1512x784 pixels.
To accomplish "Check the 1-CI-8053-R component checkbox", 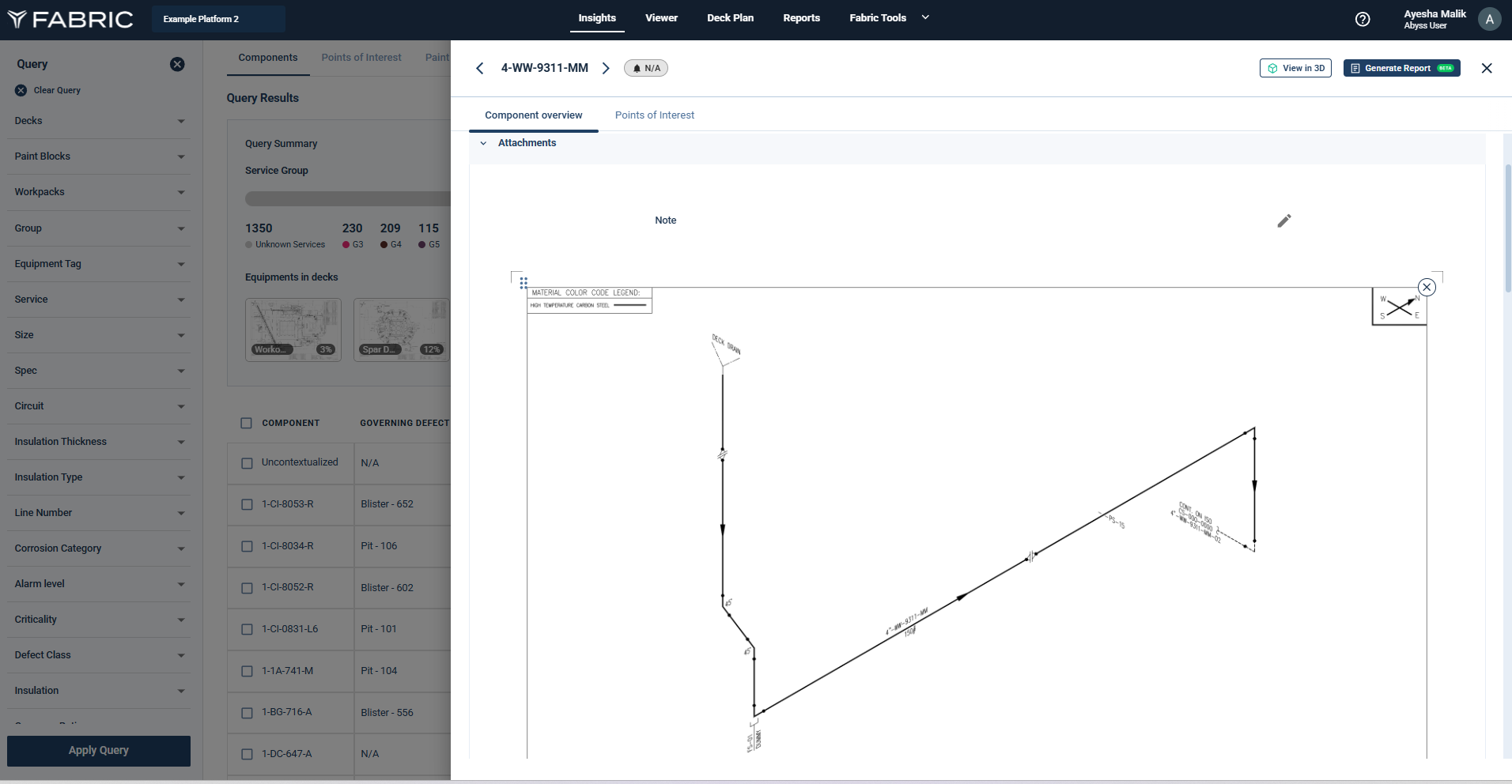I will 247,504.
